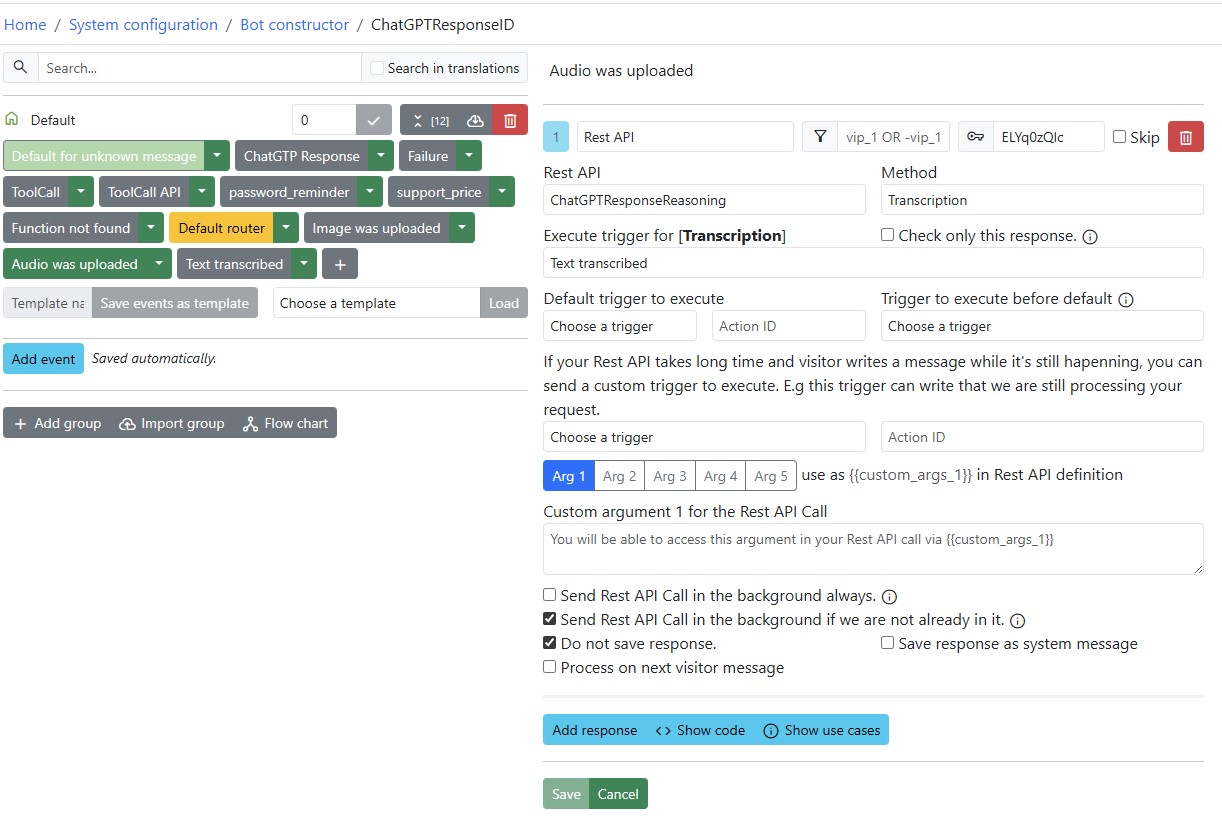
Task: Open dropdown arrow of Image was uploaded
Action: [x=462, y=228]
